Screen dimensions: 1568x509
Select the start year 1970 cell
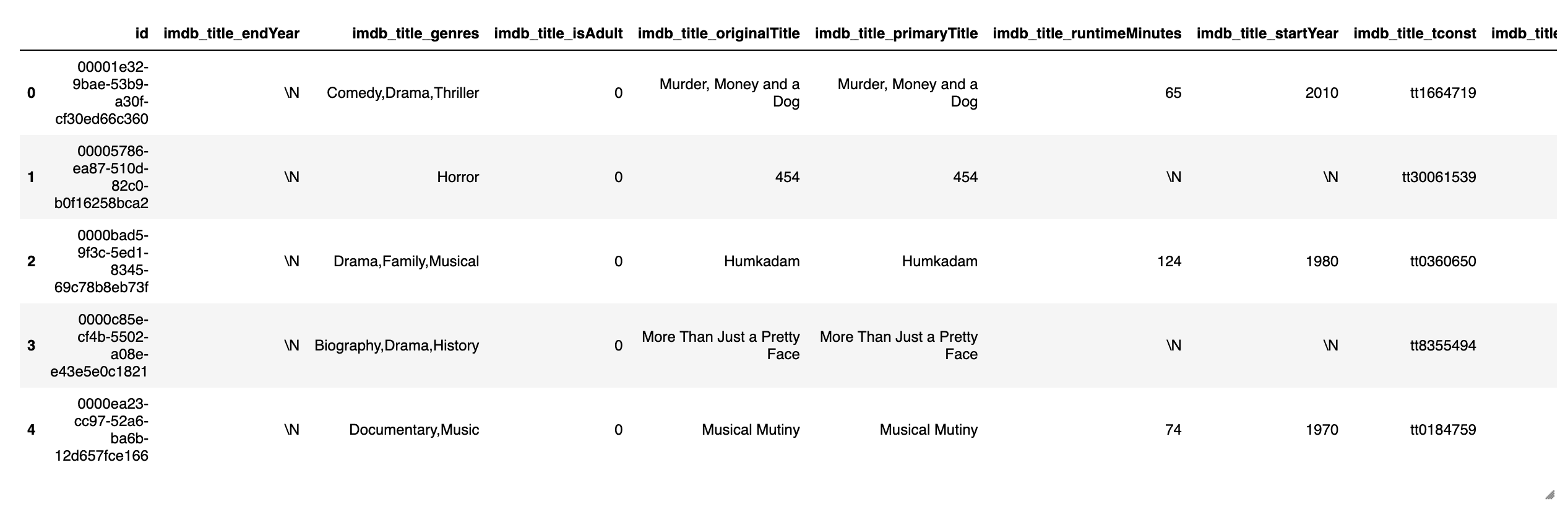click(x=1322, y=430)
